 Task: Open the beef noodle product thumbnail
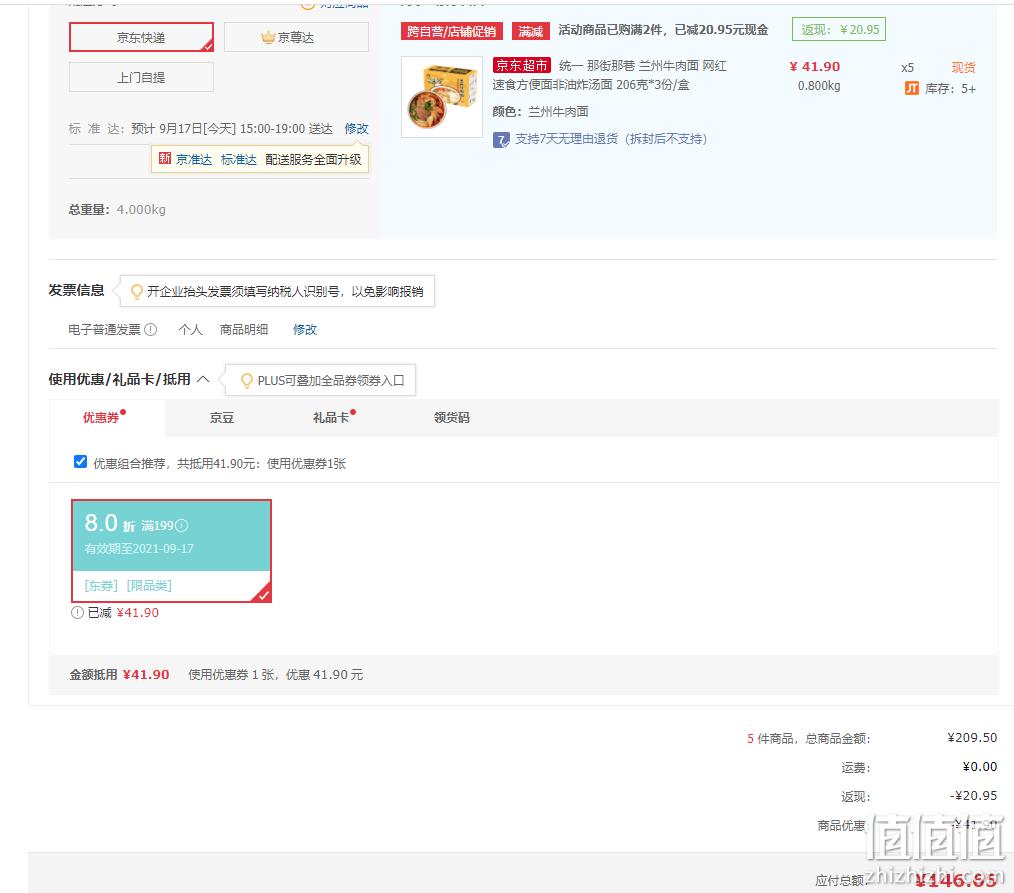[x=442, y=97]
